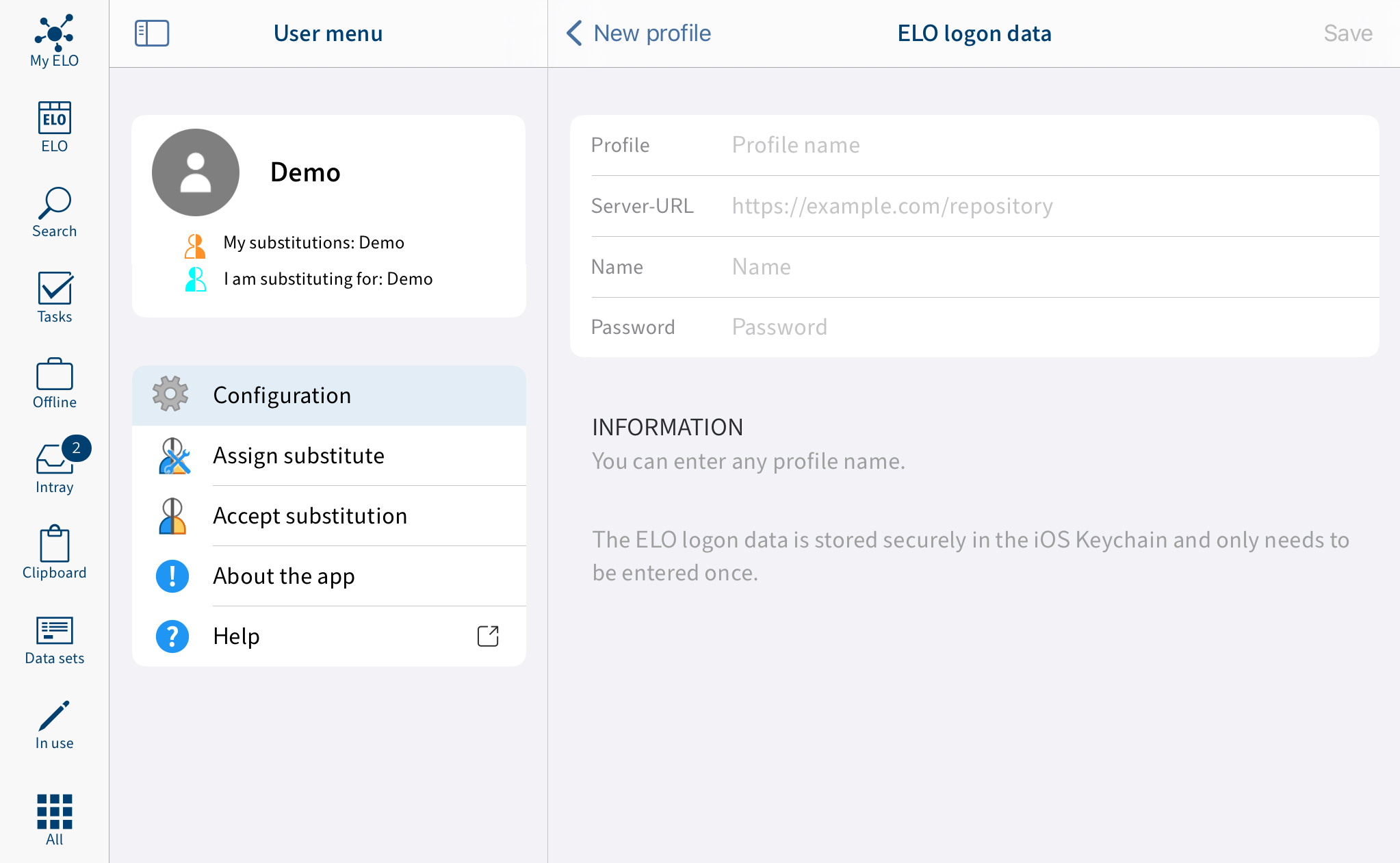This screenshot has width=1400, height=863.
Task: Click 'My substitutions: Demo' text
Action: click(x=314, y=243)
